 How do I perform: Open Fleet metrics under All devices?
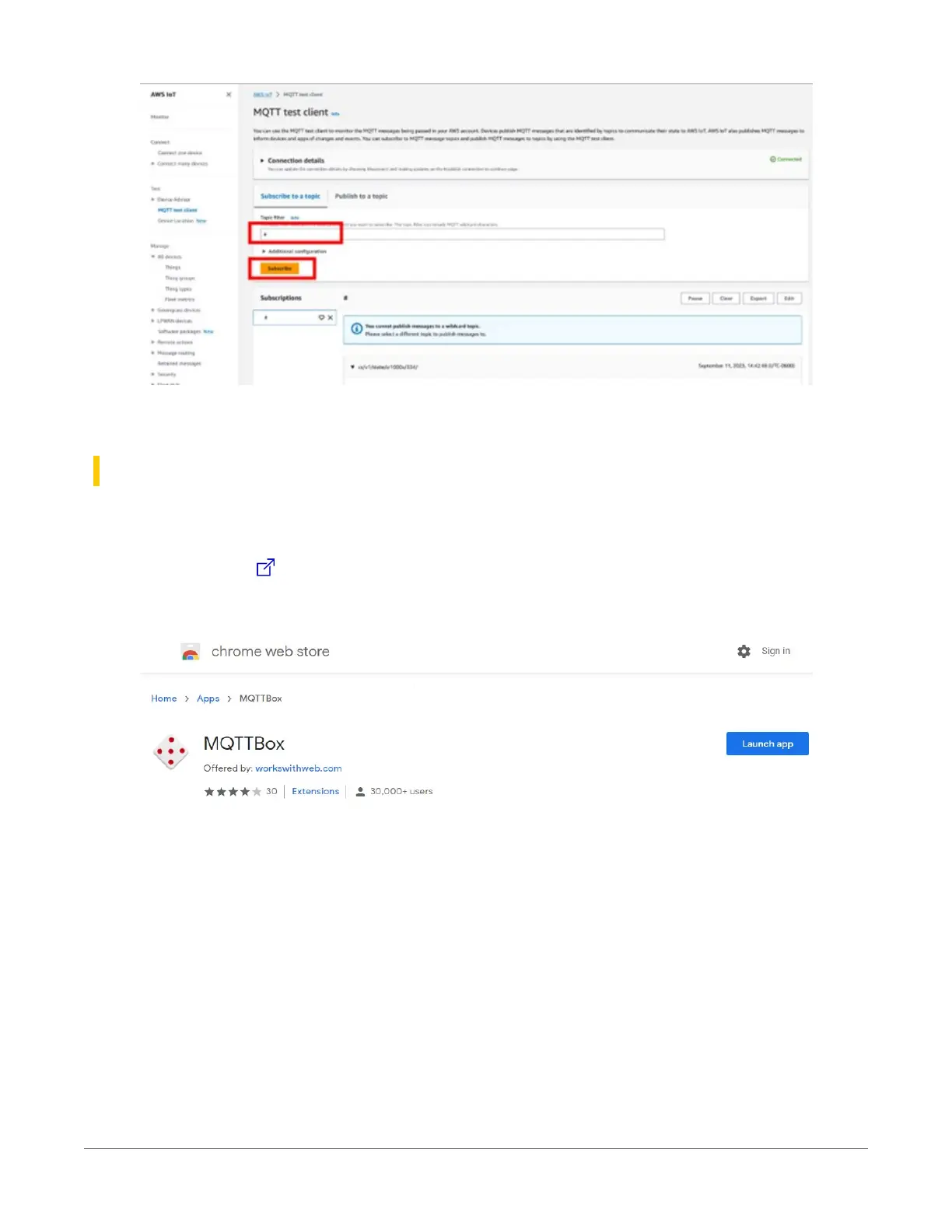coord(180,299)
